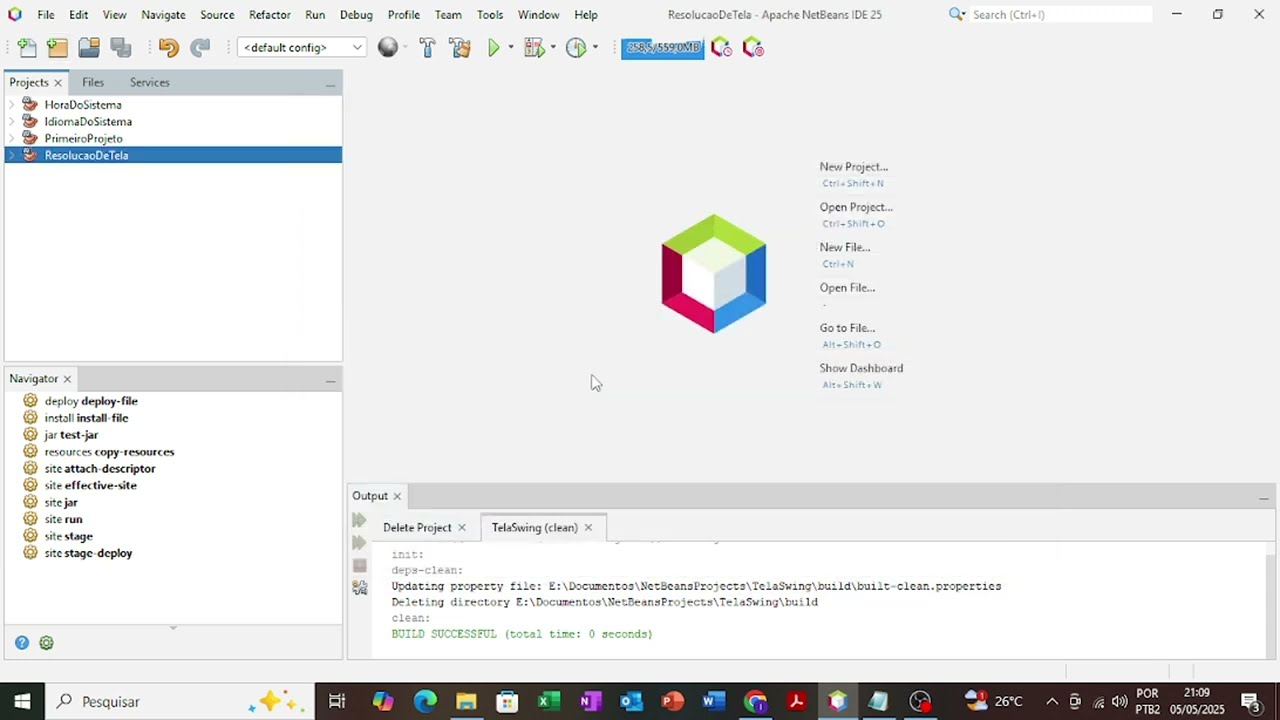Select the site stage-deploy goal in Navigator
The height and width of the screenshot is (720, 1280).
(x=88, y=553)
